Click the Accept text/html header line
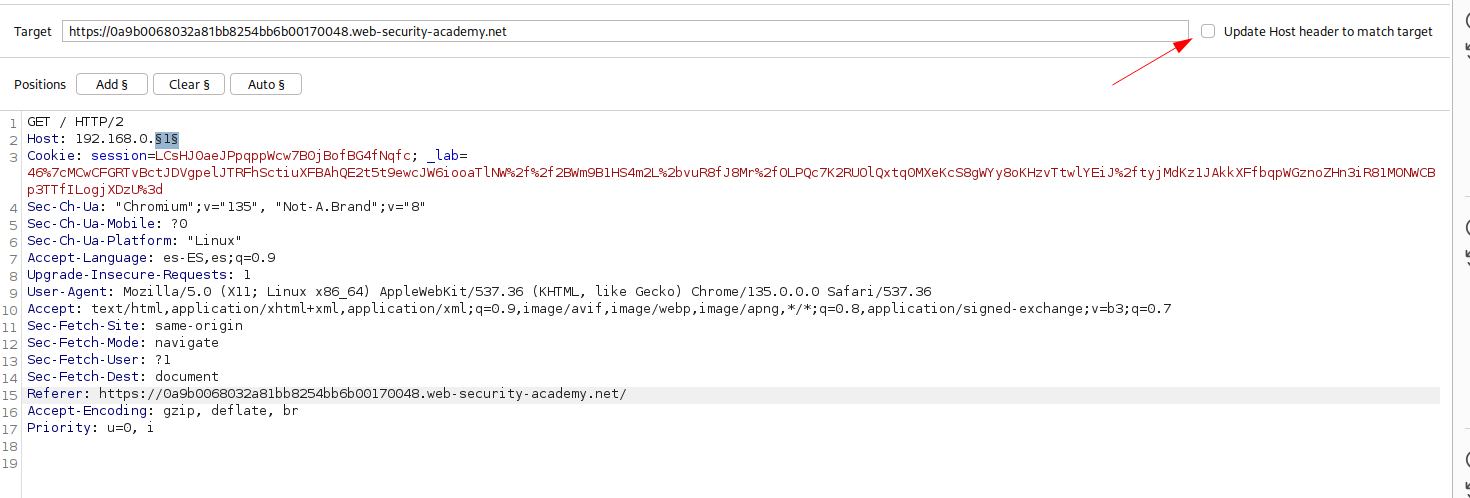This screenshot has width=1470, height=498. (x=599, y=308)
